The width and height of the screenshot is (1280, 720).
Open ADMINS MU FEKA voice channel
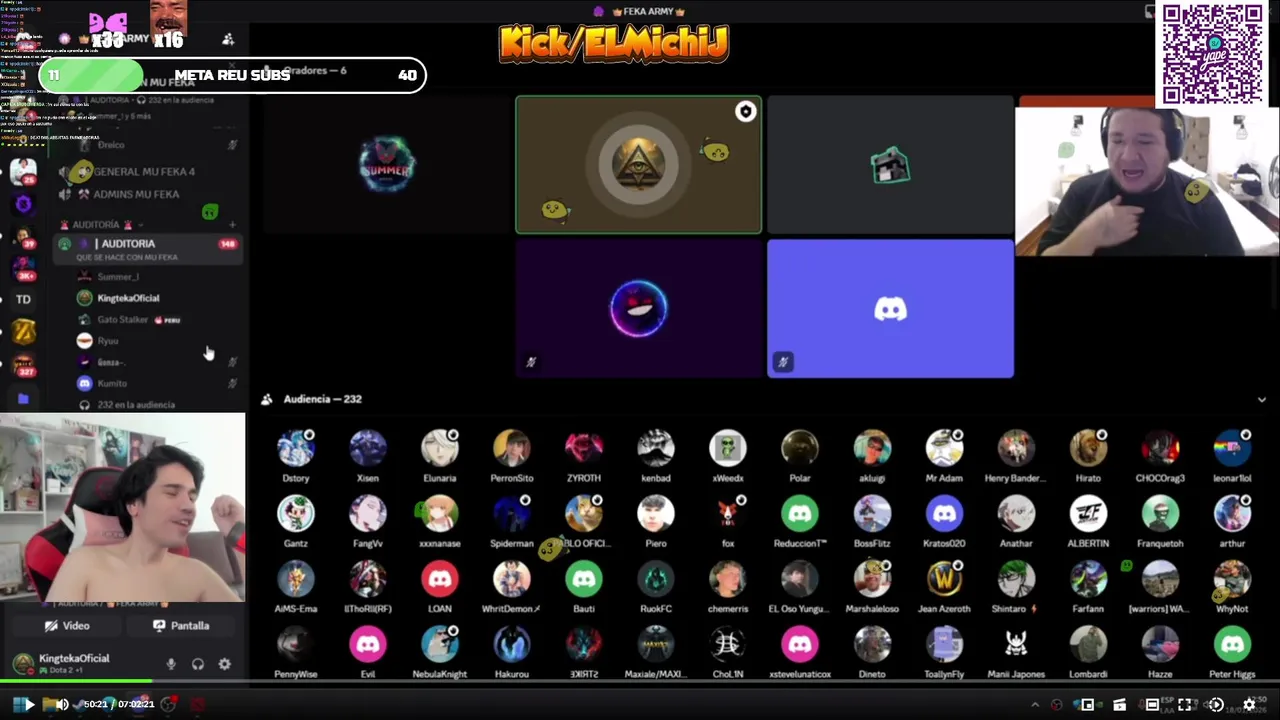[136, 194]
